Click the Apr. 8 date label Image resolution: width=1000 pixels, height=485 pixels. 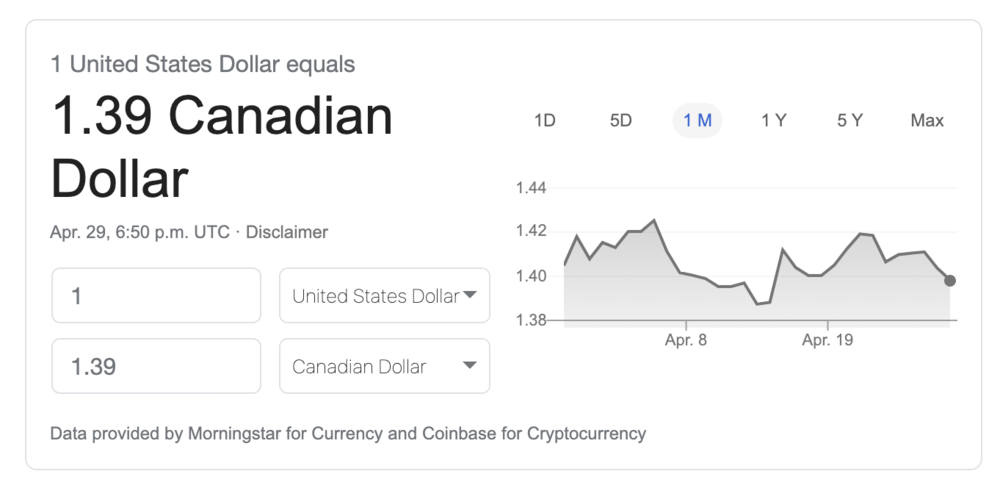point(686,340)
